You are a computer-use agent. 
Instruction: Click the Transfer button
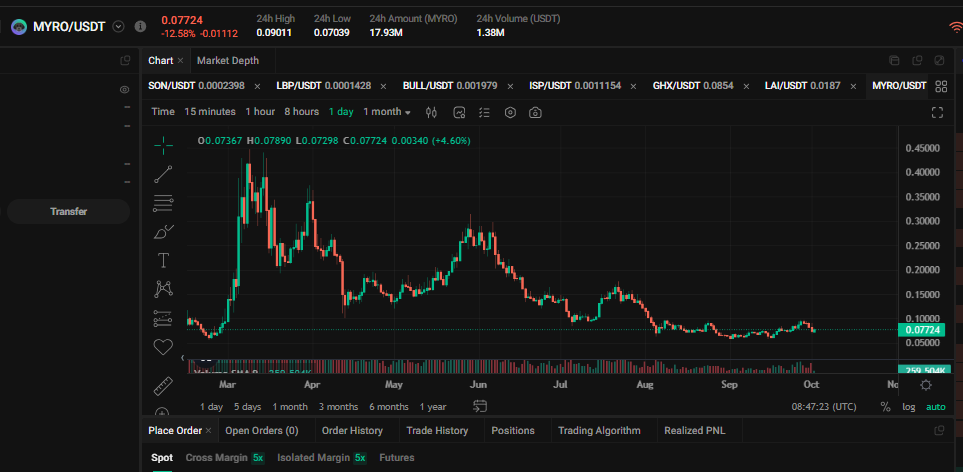[x=68, y=211]
